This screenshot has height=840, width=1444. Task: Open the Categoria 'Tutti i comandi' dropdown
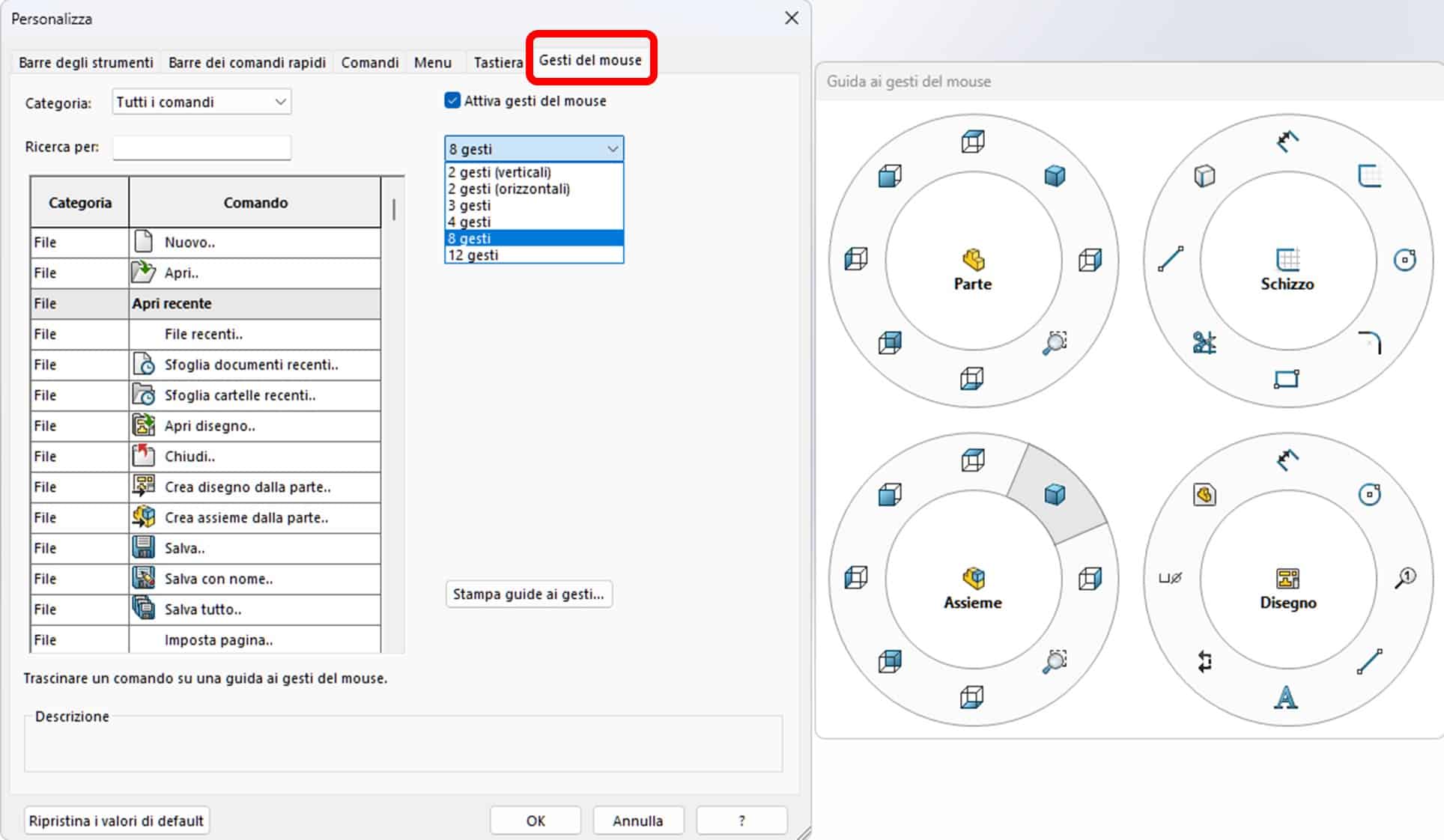[x=201, y=102]
